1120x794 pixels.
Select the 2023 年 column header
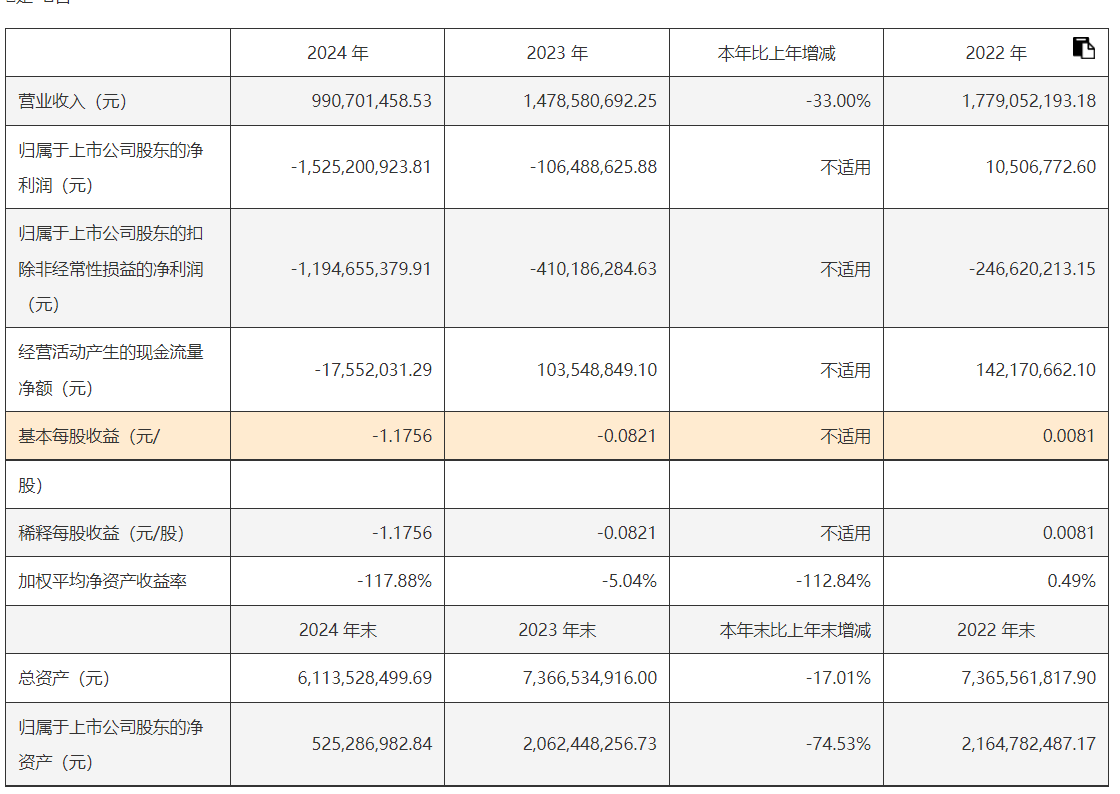tap(557, 53)
